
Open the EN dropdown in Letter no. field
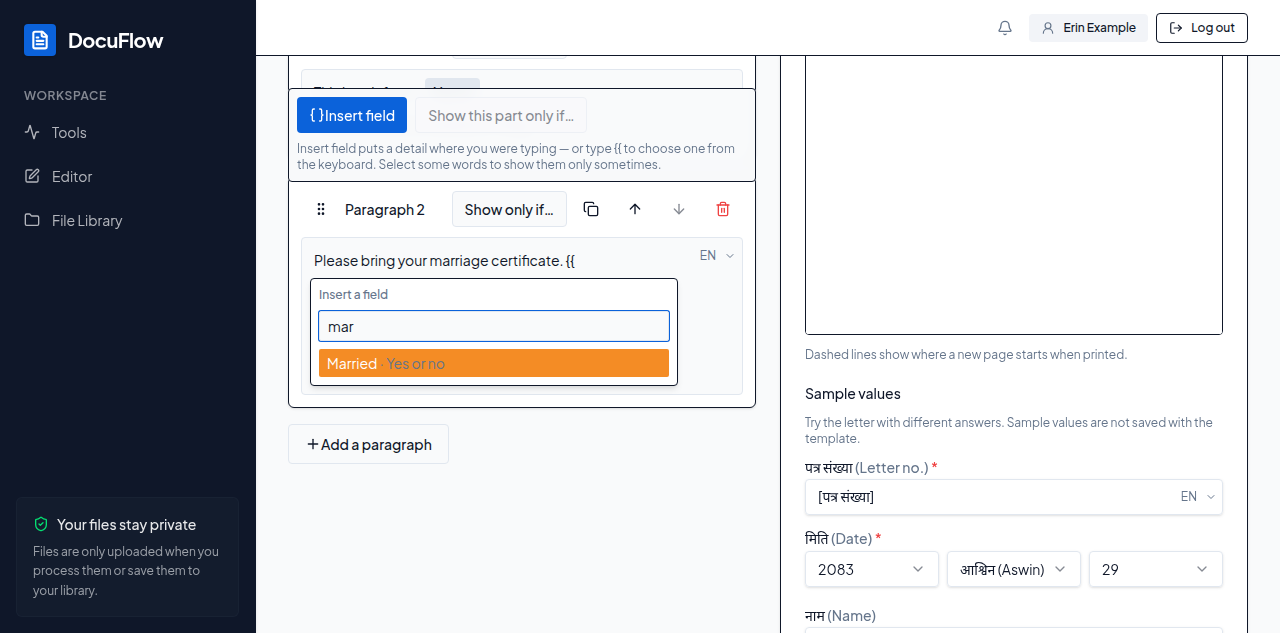coord(1198,496)
